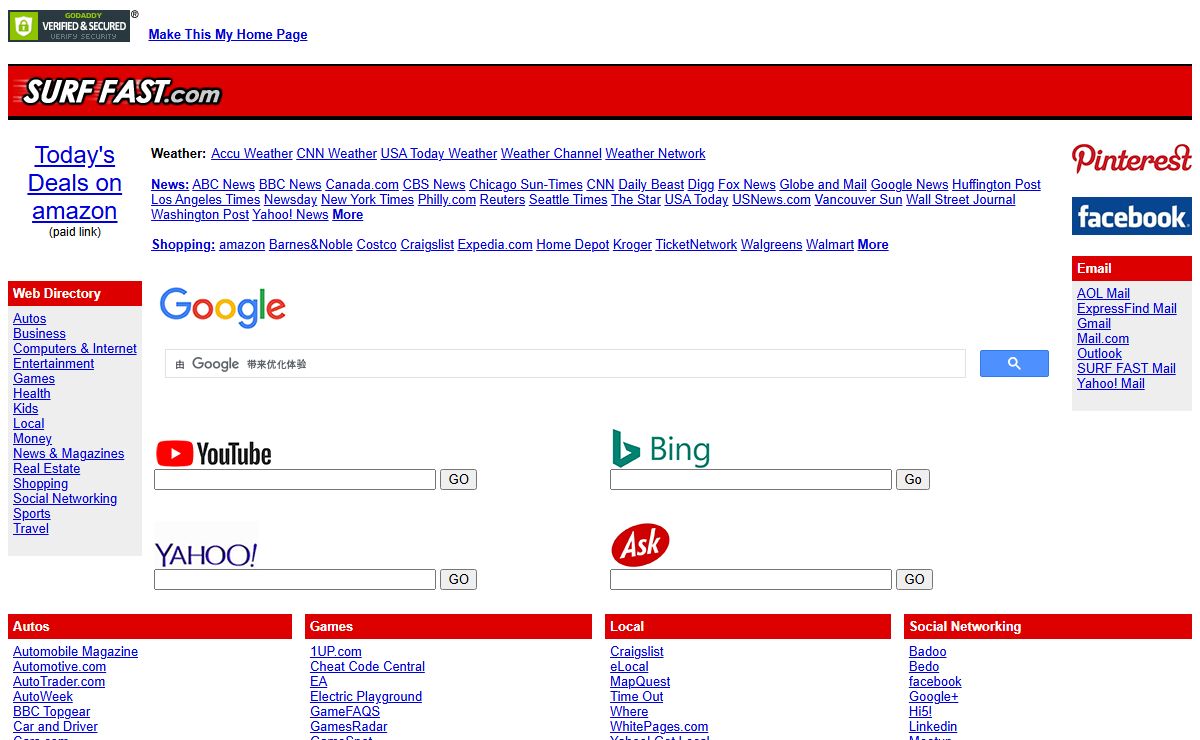Open Craigslist link under Local

pos(637,652)
